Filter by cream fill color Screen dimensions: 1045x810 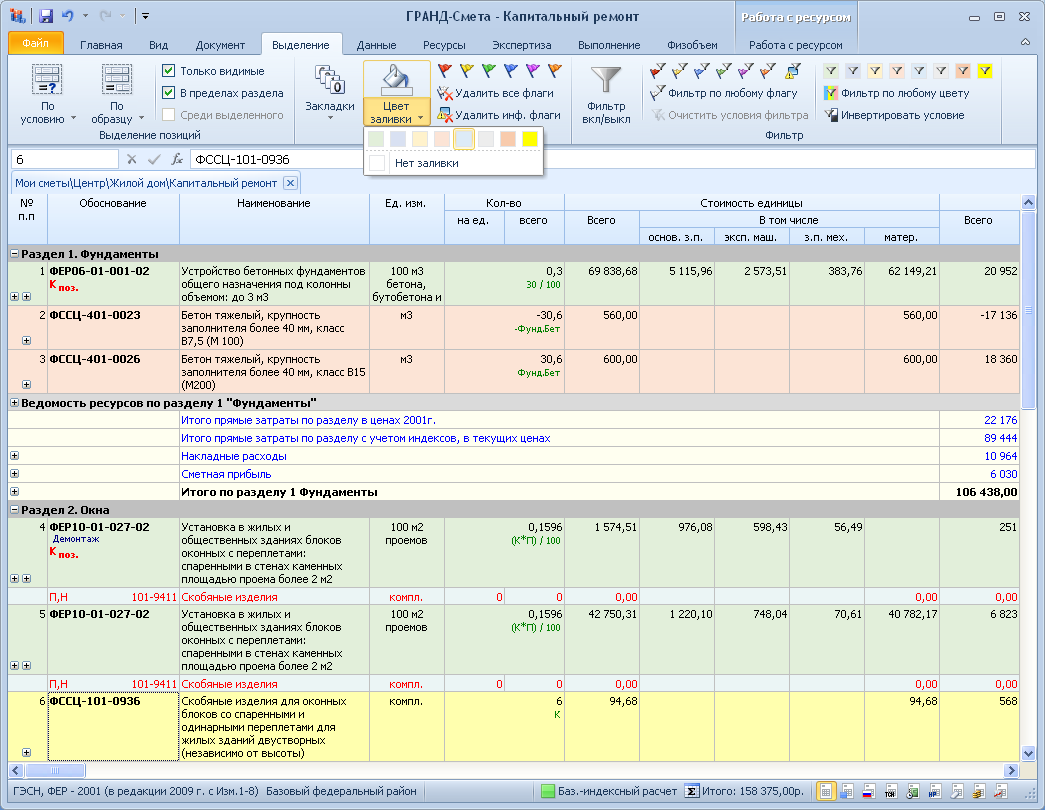pos(875,71)
